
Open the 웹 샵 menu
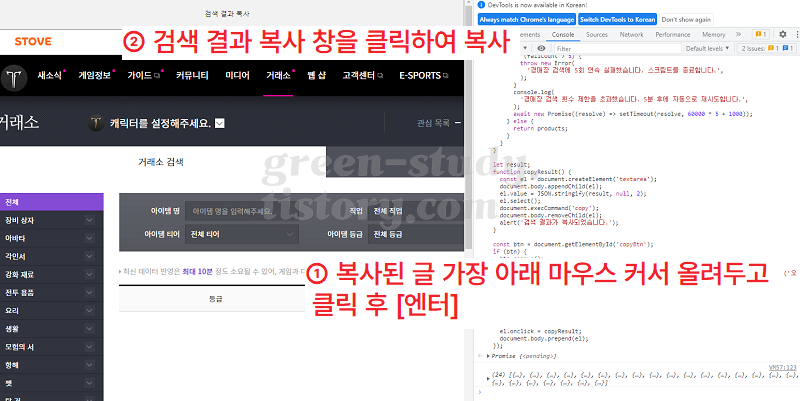tap(317, 76)
